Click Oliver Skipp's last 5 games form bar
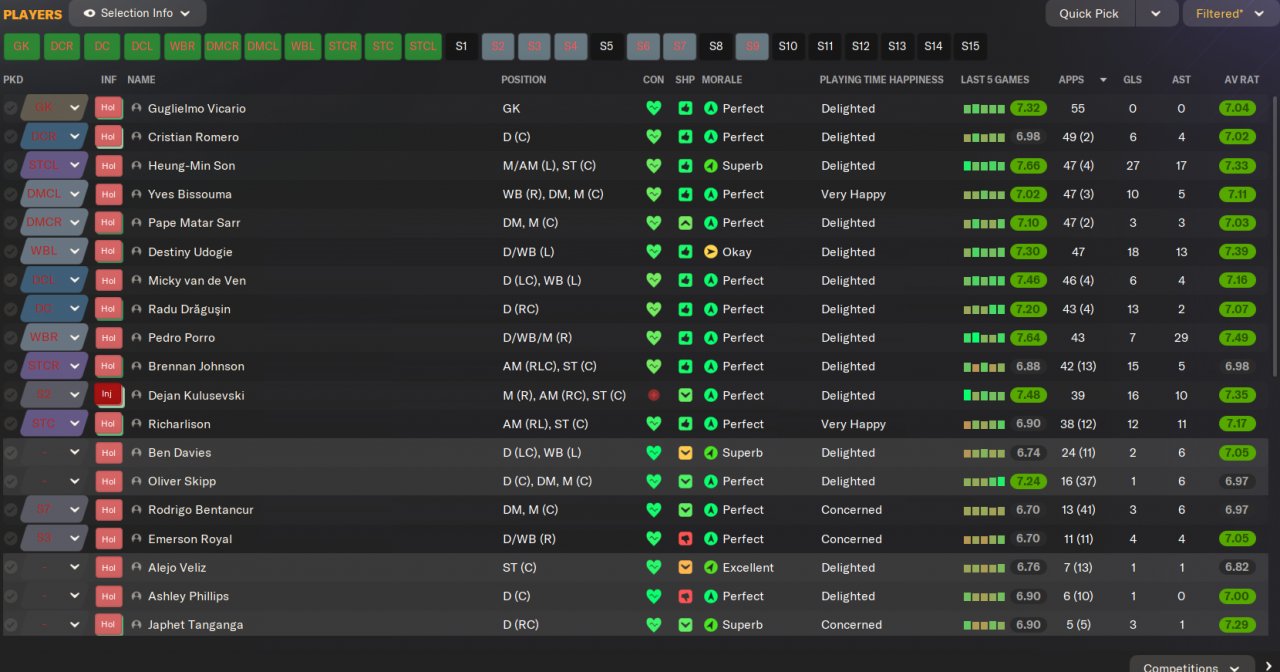Screen dimensions: 1280x672 984,482
